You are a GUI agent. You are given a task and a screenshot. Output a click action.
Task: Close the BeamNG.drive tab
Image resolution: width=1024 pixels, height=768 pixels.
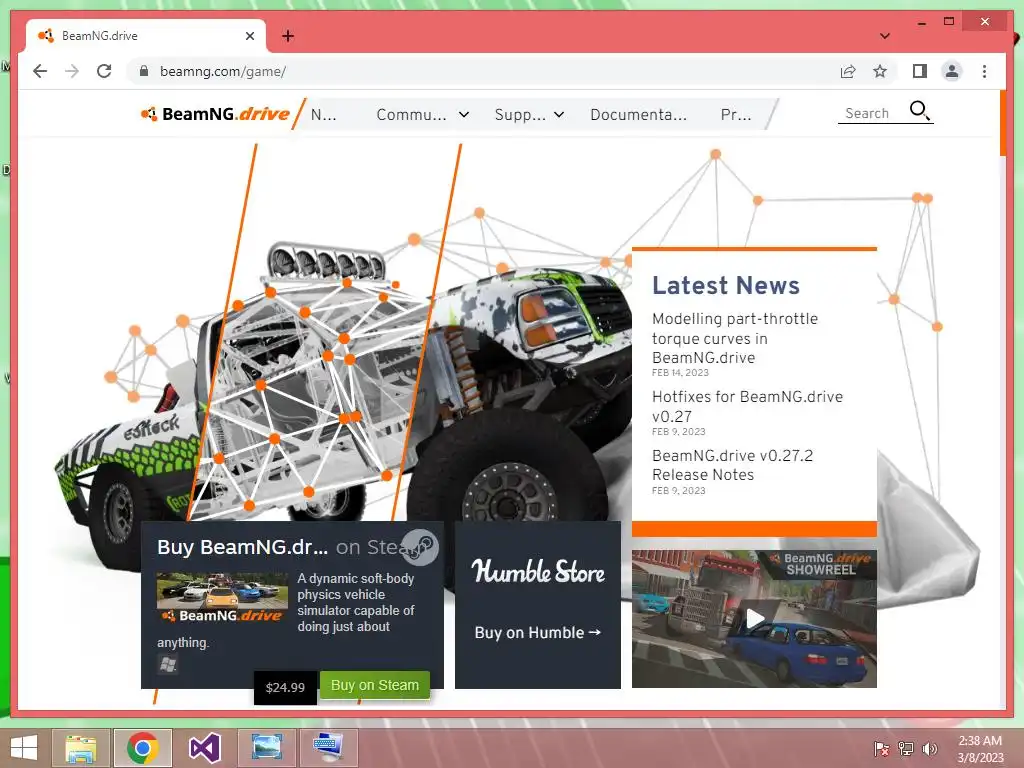point(249,36)
